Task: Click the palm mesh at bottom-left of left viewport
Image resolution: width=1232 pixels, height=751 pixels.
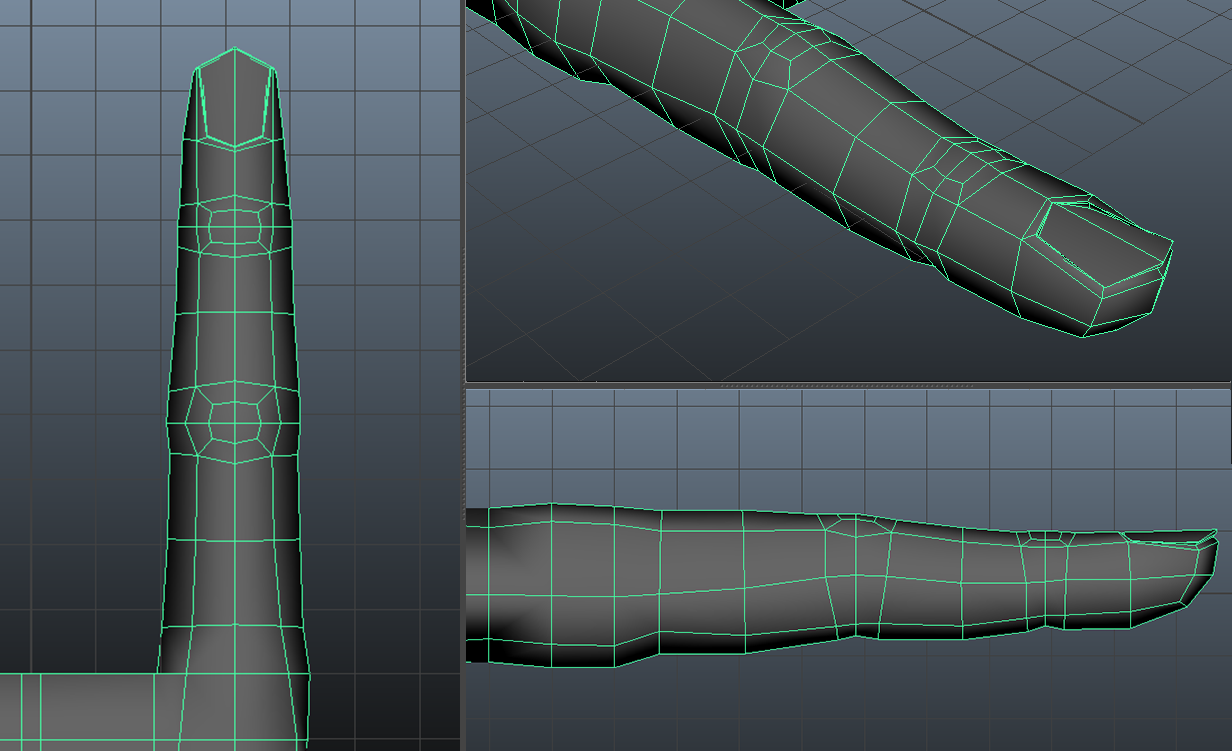Action: [x=80, y=710]
